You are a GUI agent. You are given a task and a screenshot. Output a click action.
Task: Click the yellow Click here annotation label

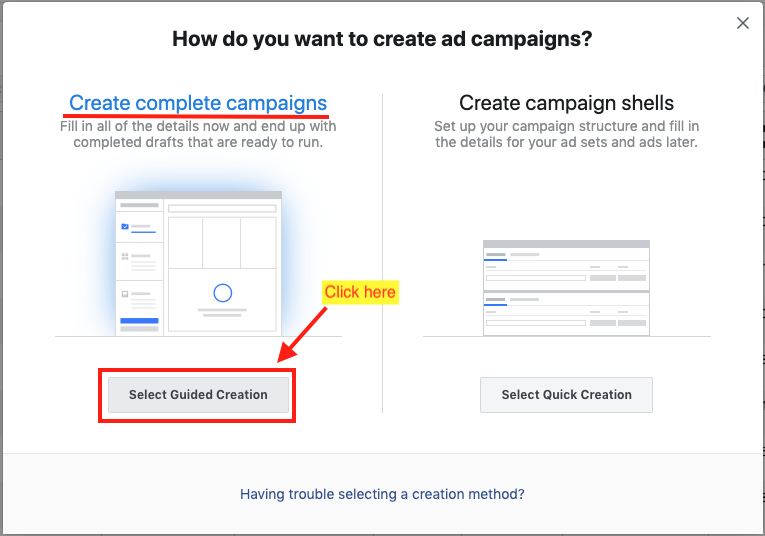[x=360, y=292]
